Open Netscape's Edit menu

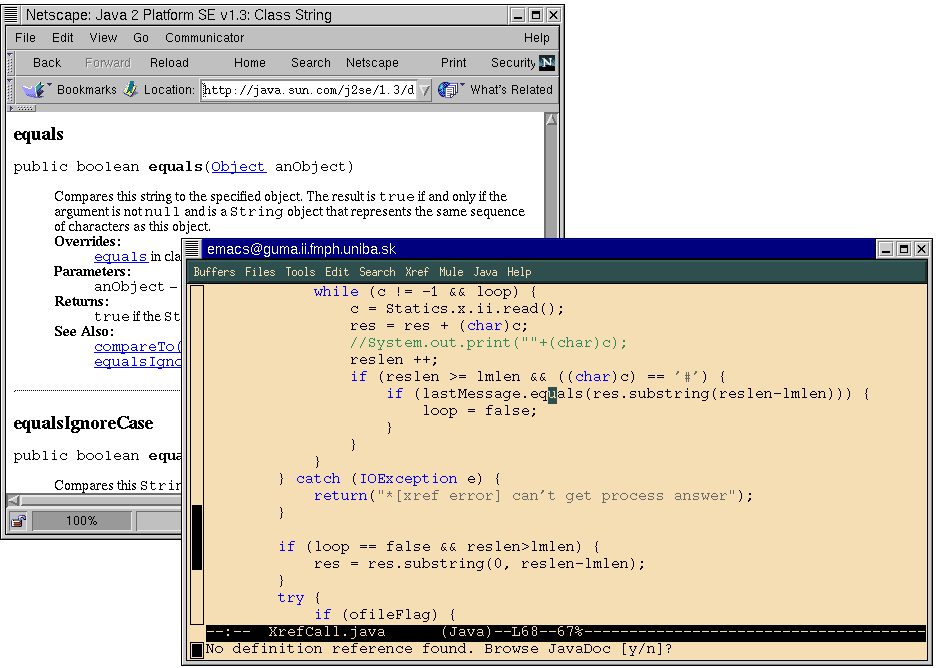(62, 38)
